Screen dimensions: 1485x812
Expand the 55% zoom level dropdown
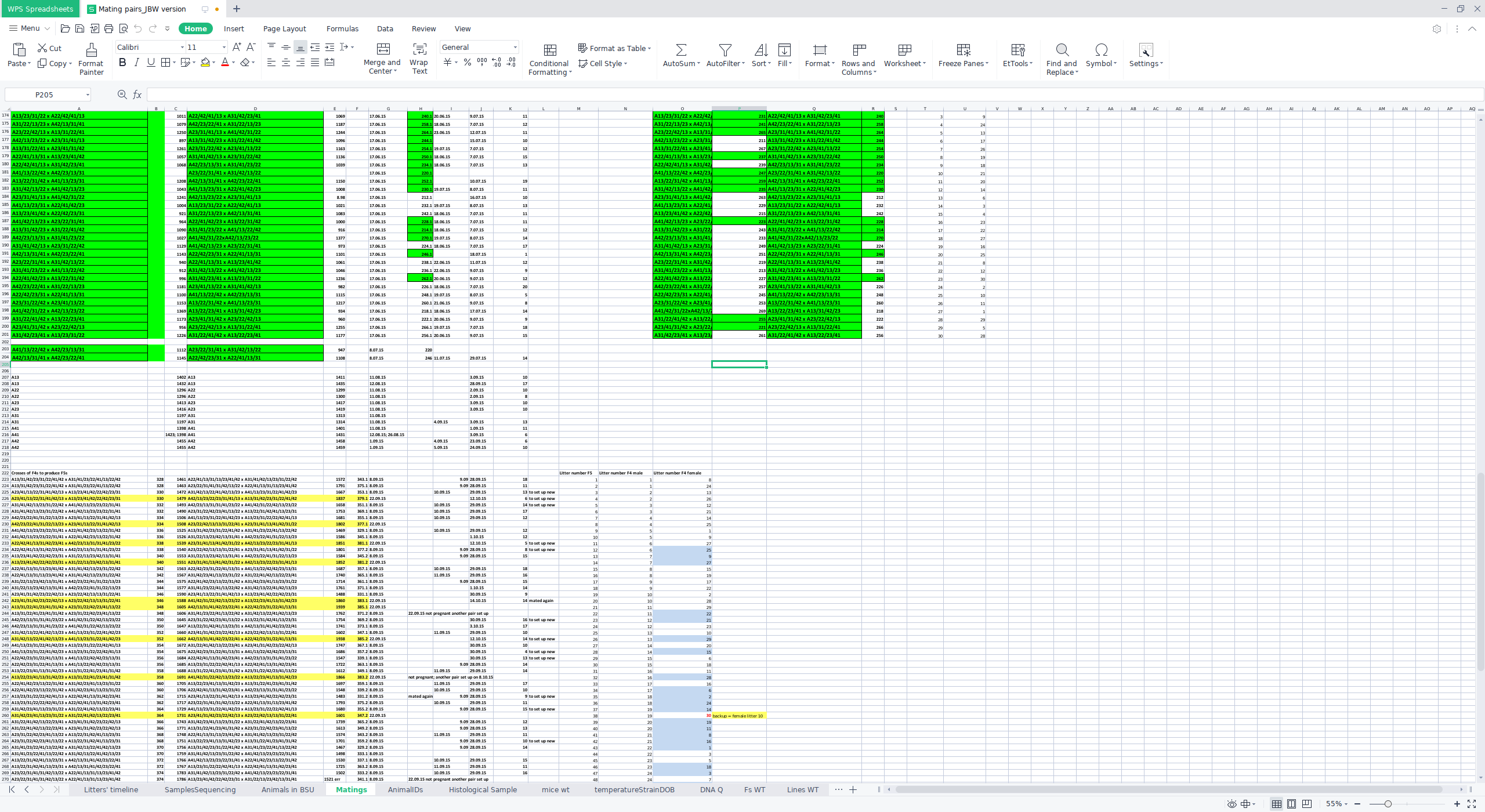click(x=1346, y=804)
